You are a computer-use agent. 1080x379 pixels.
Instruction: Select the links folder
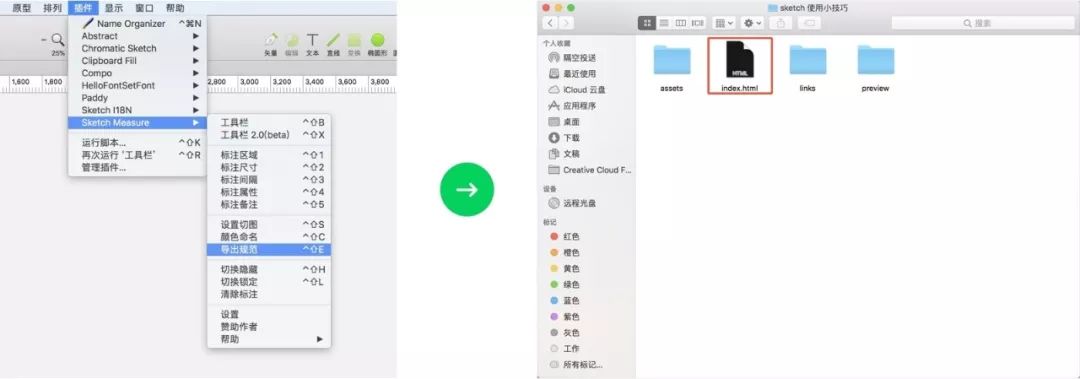click(807, 68)
